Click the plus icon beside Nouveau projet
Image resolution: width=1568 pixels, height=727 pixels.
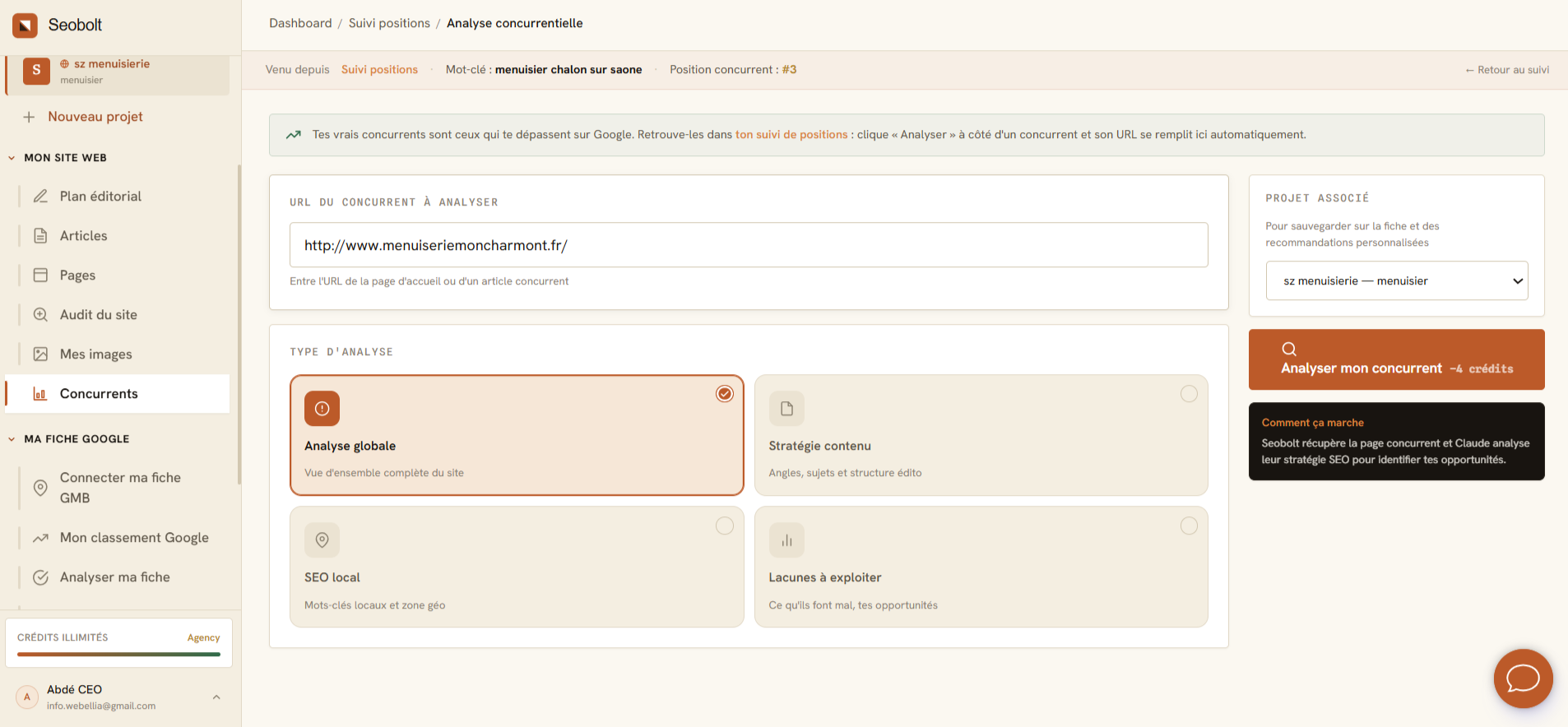point(29,117)
